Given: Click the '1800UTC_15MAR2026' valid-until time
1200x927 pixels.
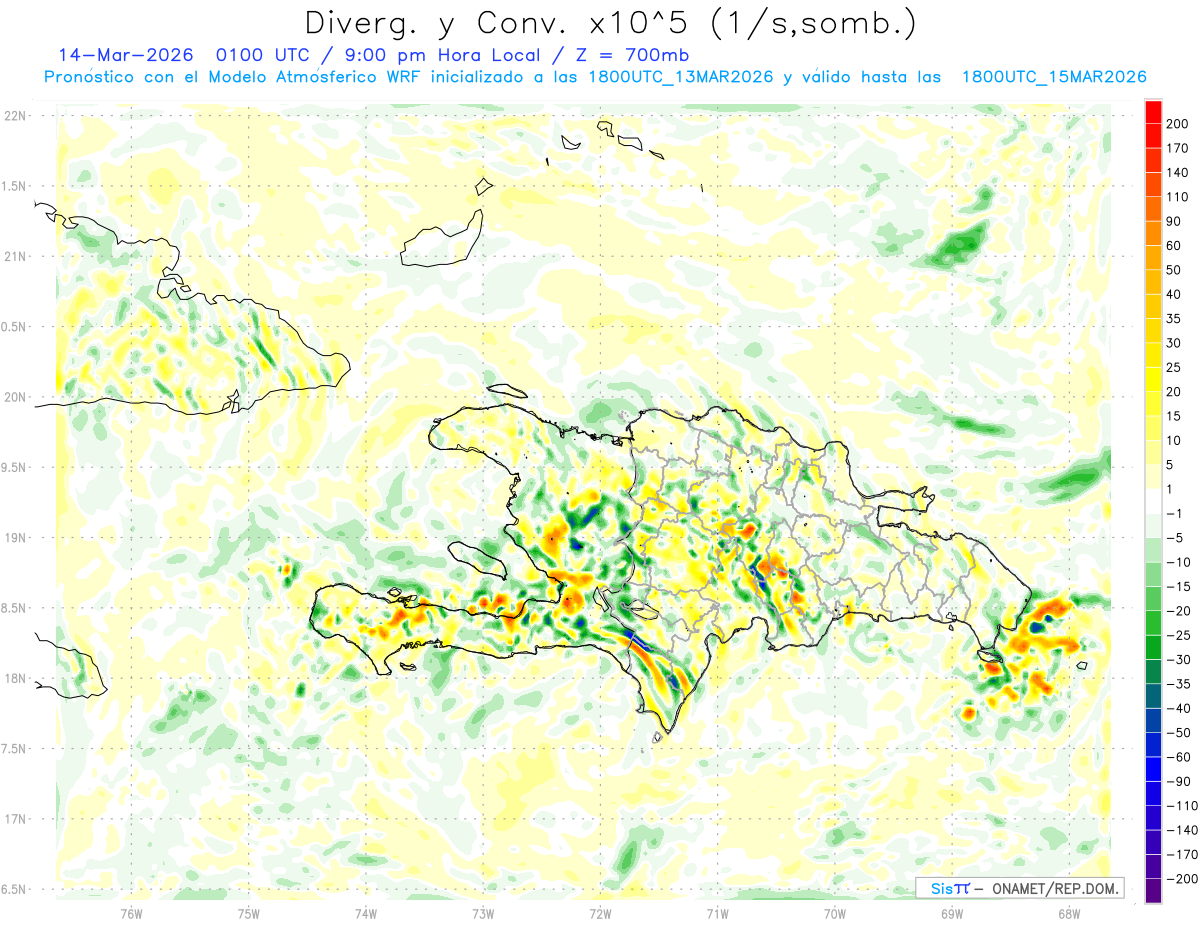Looking at the screenshot, I should pyautogui.click(x=1053, y=77).
